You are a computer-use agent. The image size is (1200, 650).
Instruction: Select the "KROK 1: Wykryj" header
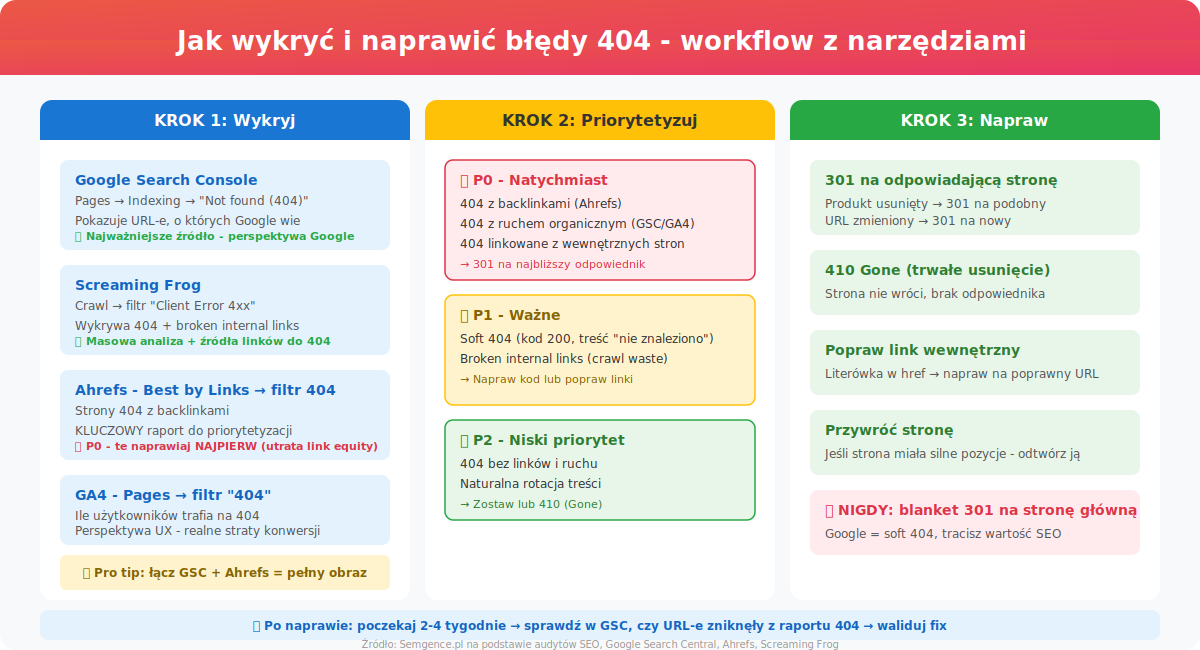point(225,120)
